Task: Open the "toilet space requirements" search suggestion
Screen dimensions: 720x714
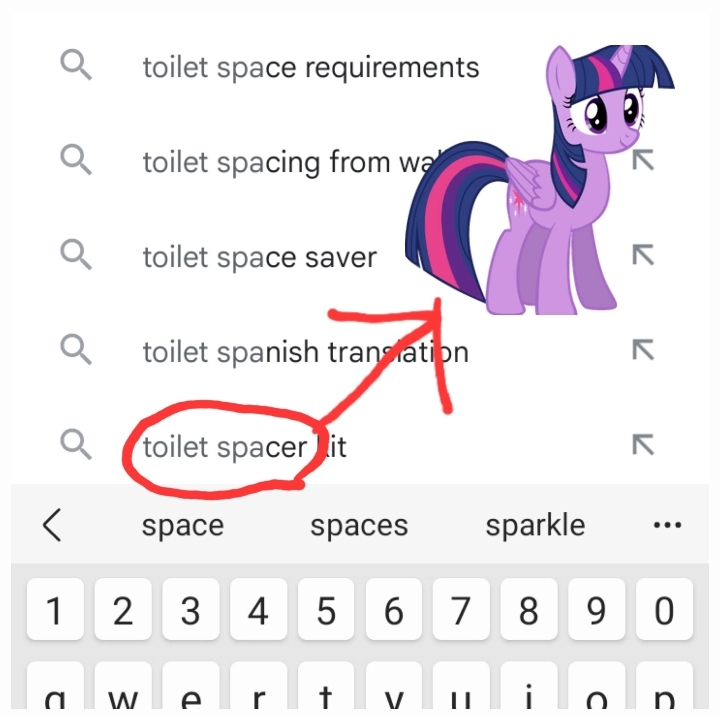Action: [x=311, y=67]
